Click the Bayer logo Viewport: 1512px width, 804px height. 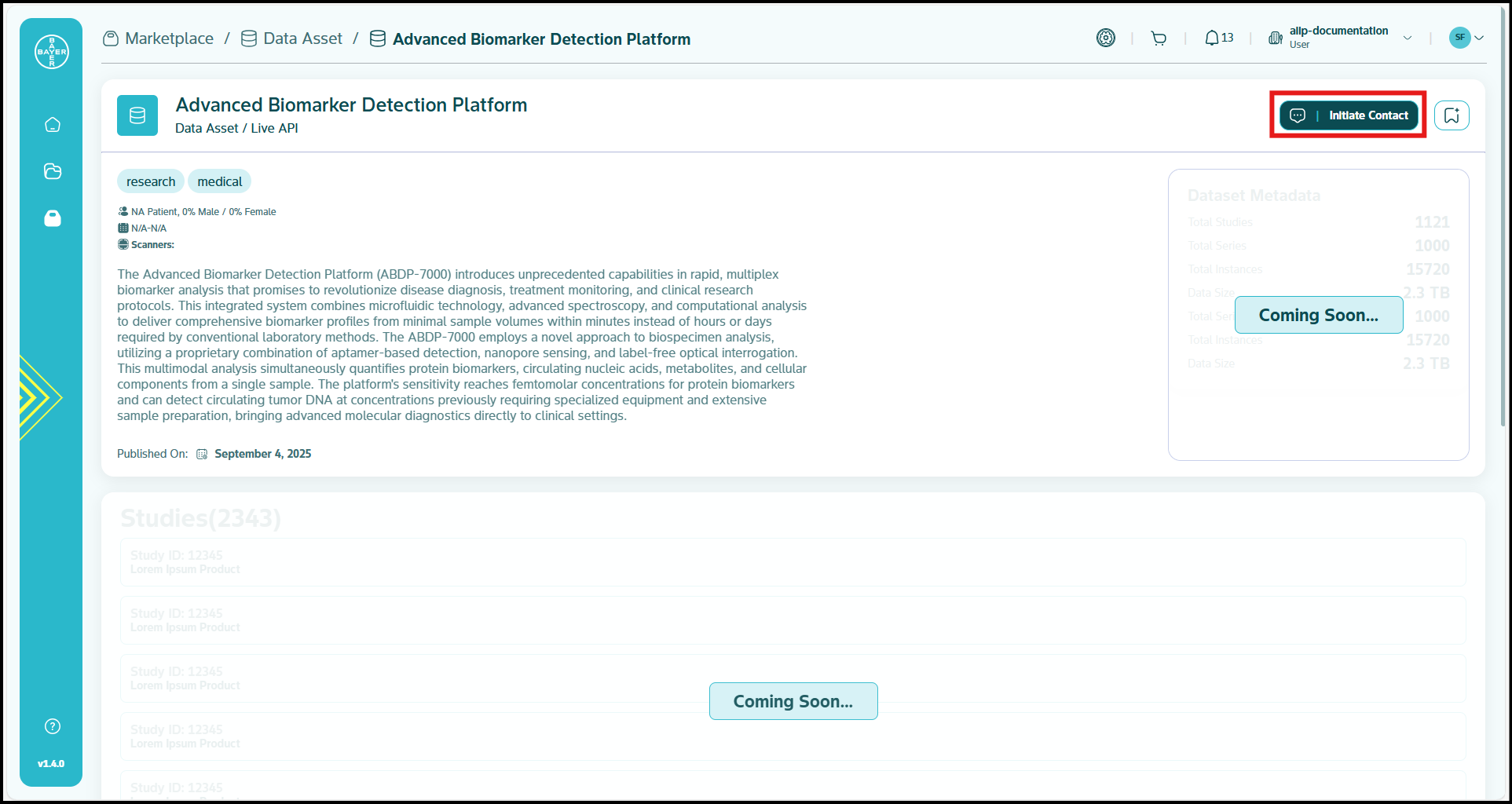point(50,51)
